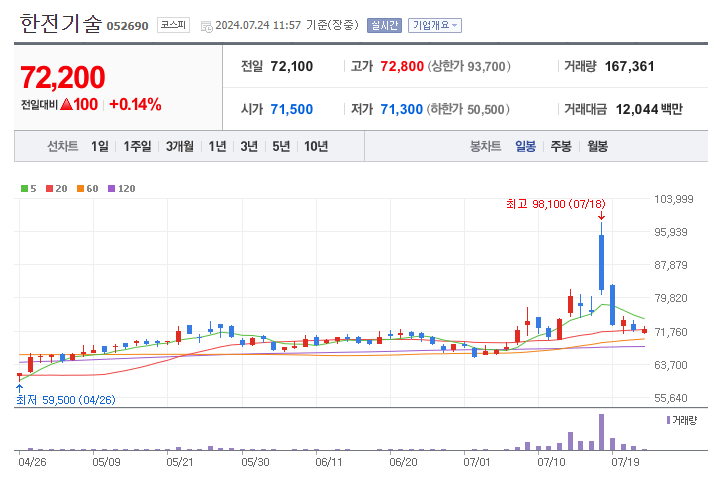The height and width of the screenshot is (479, 708).
Task: Click the calendar clock icon beside the date
Action: (207, 27)
